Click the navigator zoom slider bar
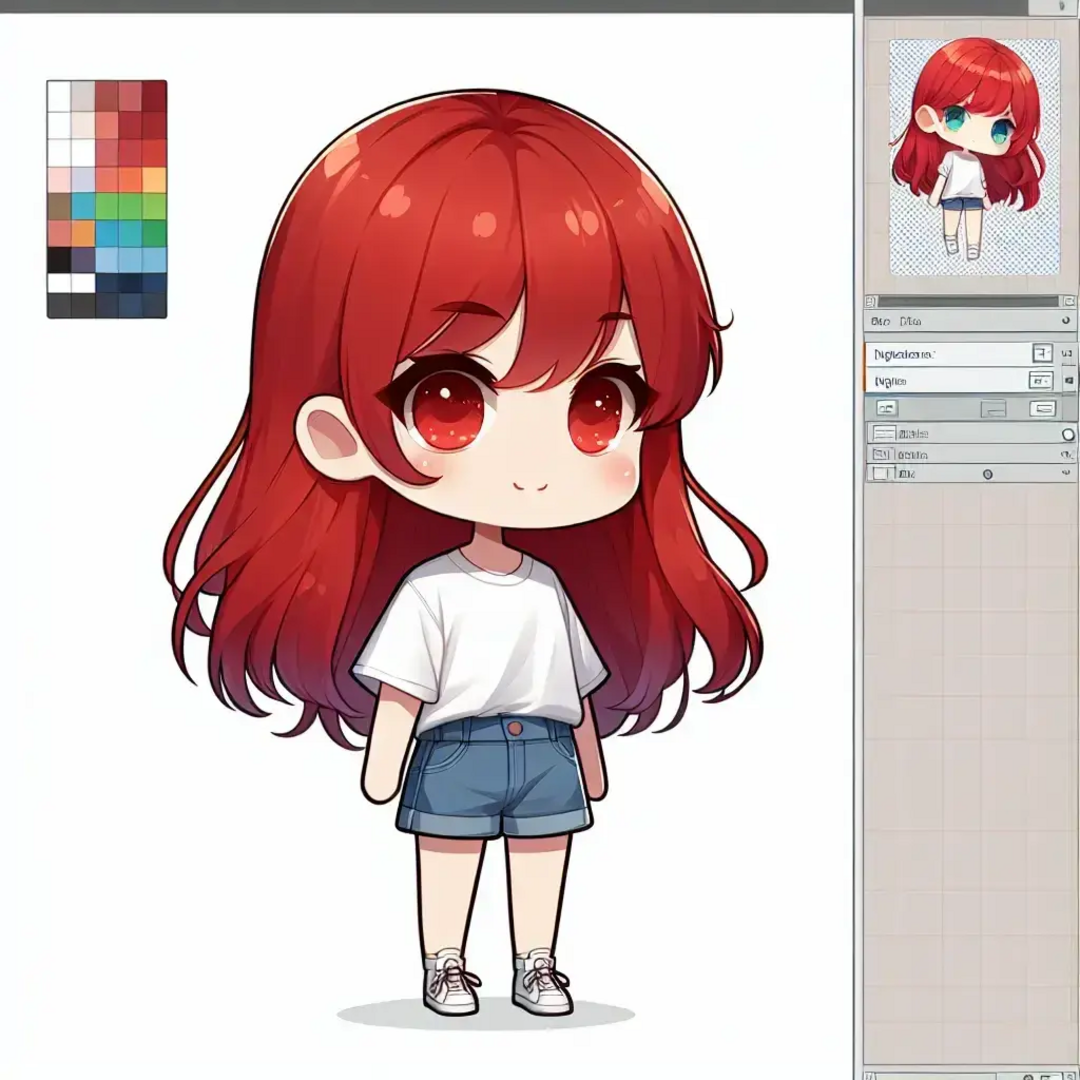This screenshot has width=1080, height=1080. (967, 301)
